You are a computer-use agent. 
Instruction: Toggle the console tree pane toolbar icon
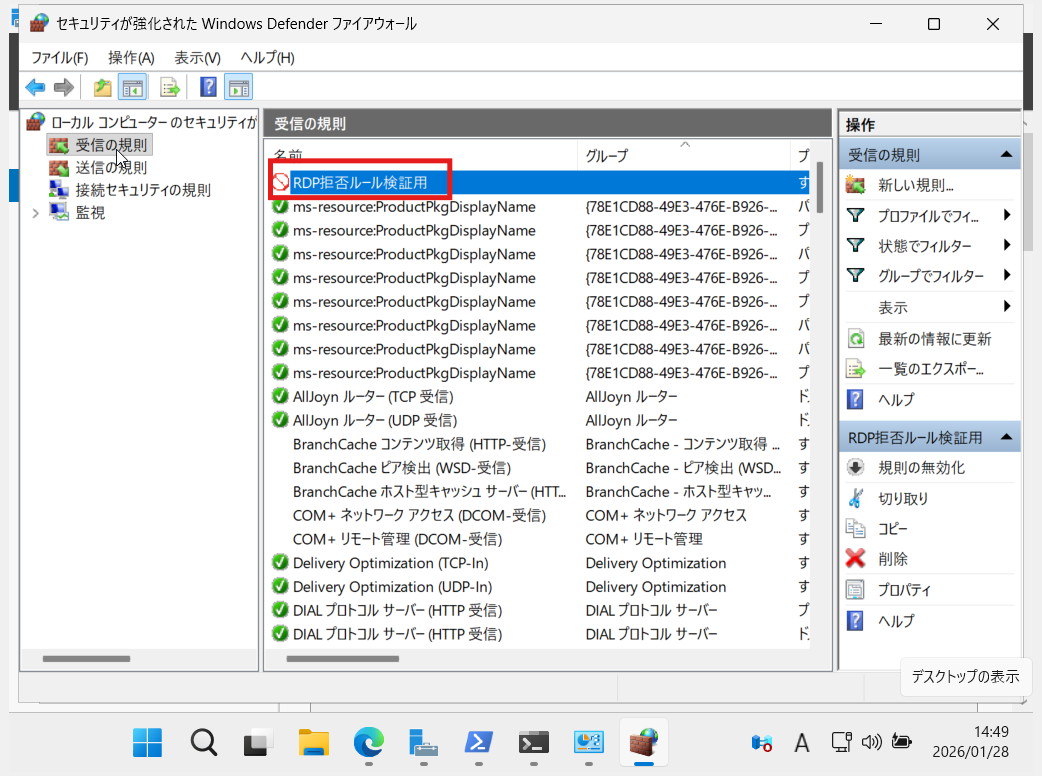[x=132, y=87]
